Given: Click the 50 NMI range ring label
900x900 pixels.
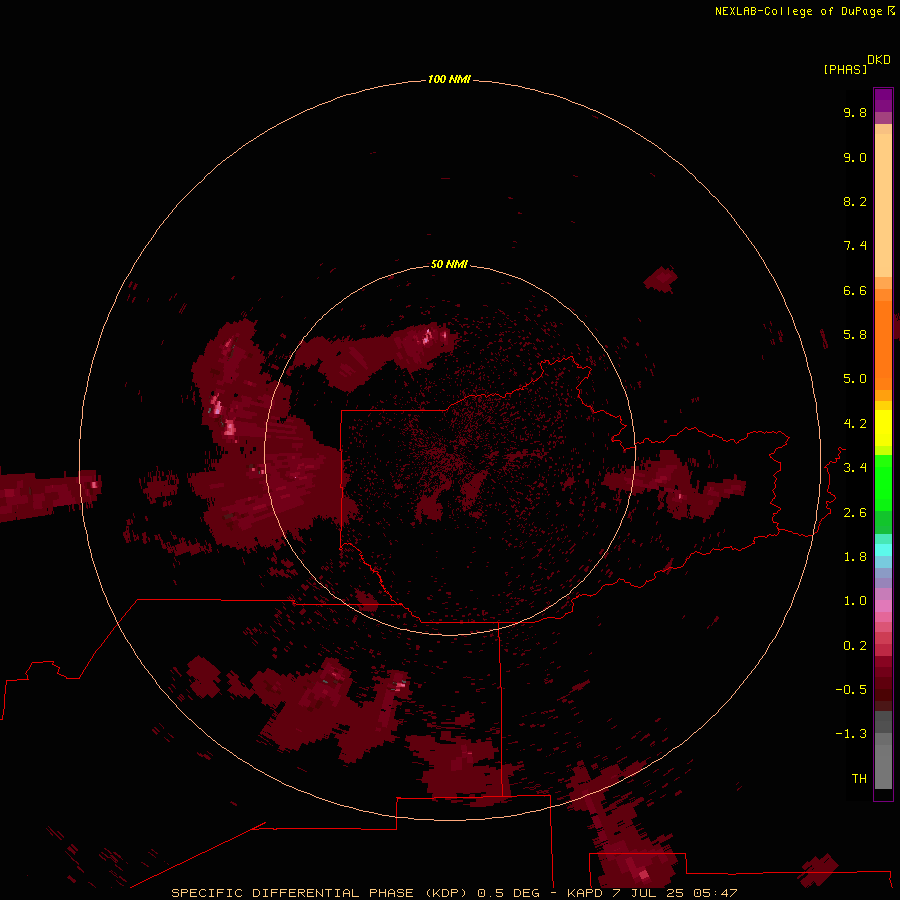Looking at the screenshot, I should tap(449, 264).
